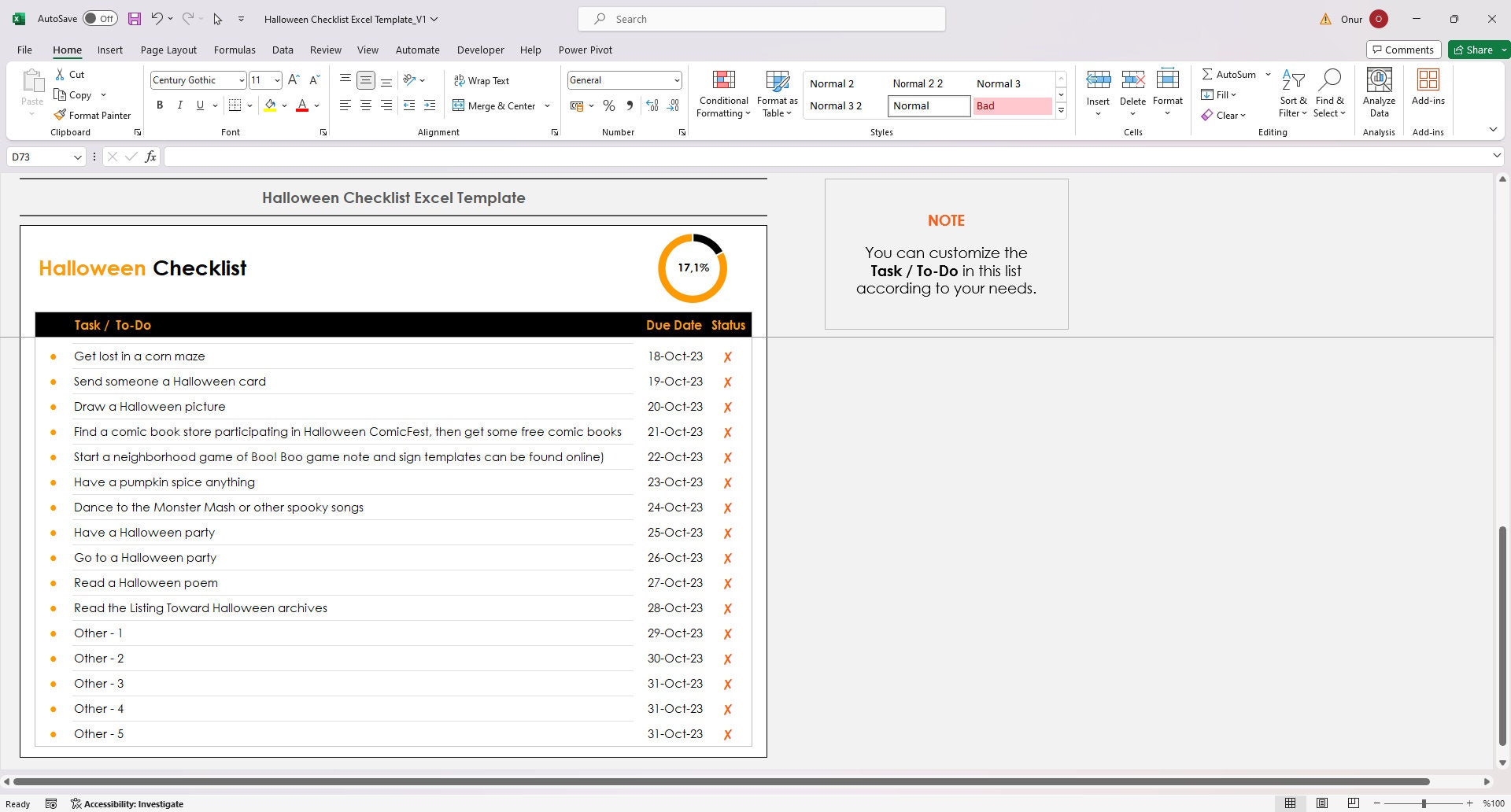Open the Power Pivot tab

tap(585, 50)
